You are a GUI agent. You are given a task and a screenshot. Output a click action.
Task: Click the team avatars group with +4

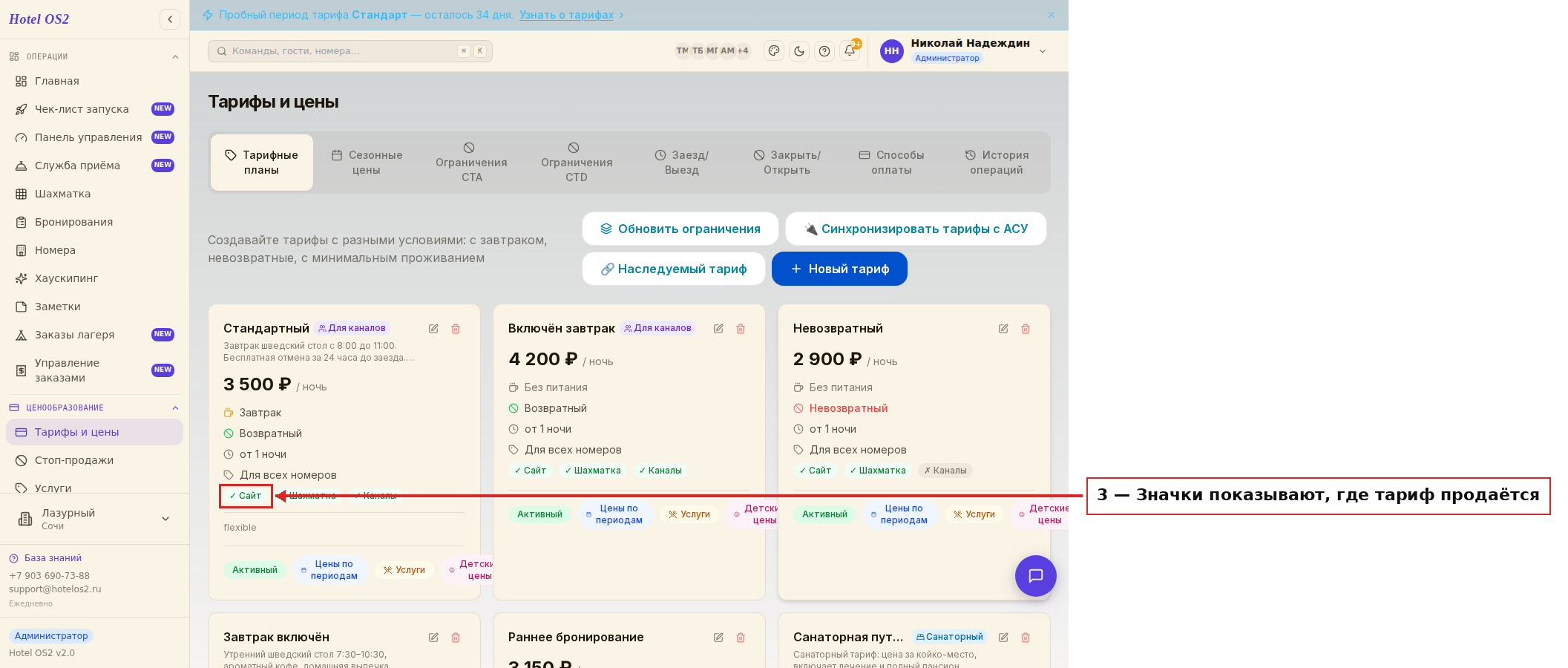pos(712,50)
